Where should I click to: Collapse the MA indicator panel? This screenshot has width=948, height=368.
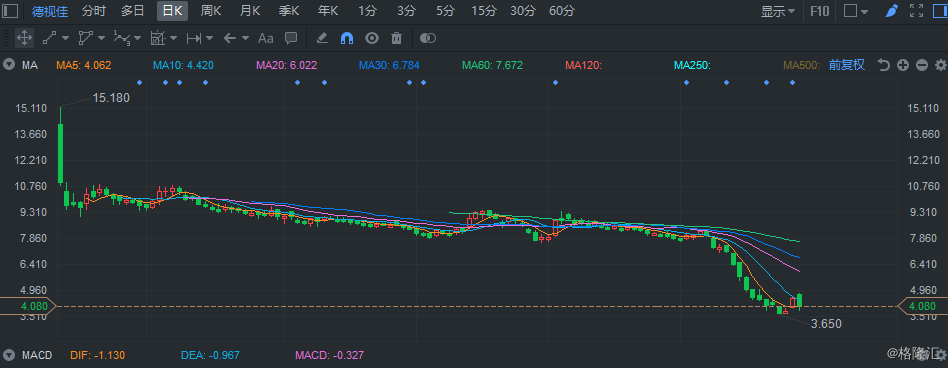[x=9, y=65]
